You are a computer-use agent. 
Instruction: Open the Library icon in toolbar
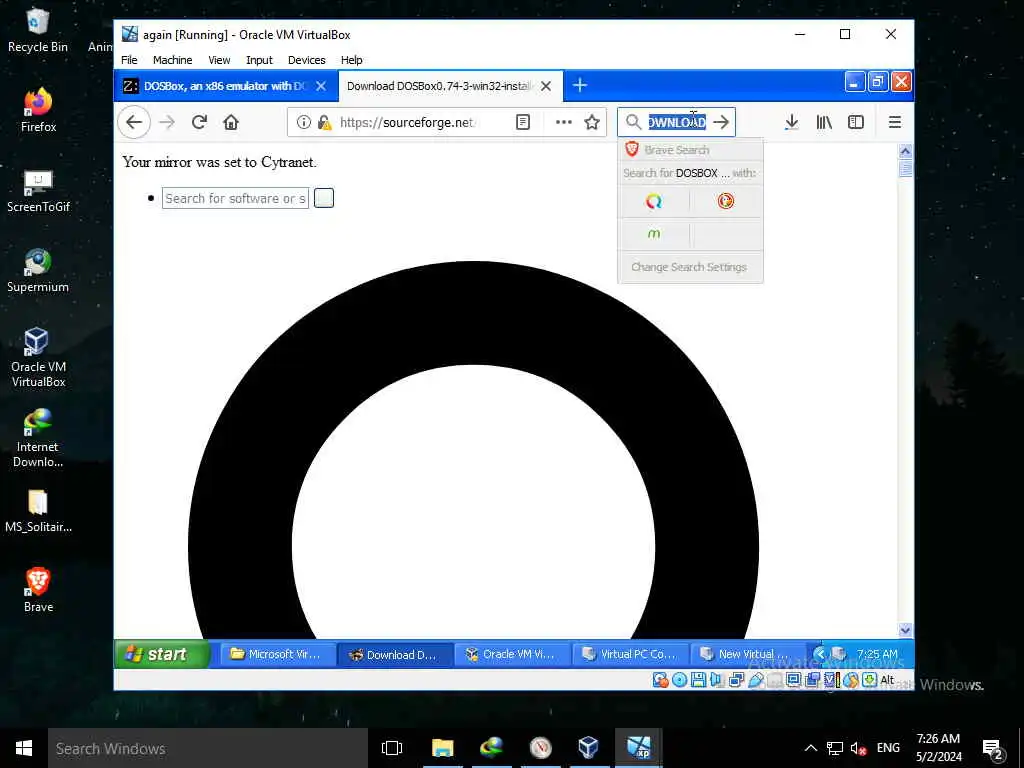pos(824,122)
